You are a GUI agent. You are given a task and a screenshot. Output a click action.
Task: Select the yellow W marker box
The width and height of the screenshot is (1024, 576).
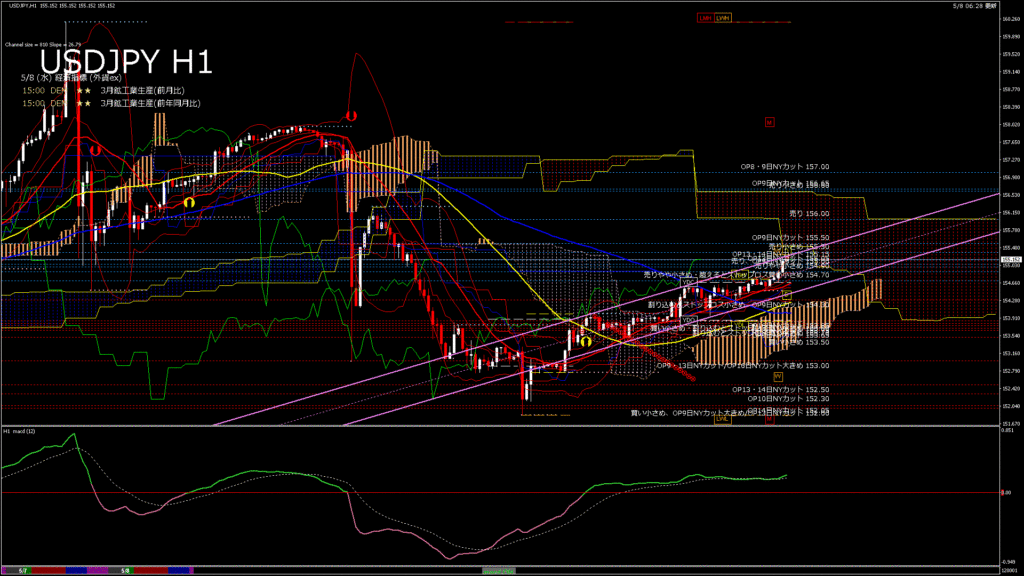click(777, 376)
